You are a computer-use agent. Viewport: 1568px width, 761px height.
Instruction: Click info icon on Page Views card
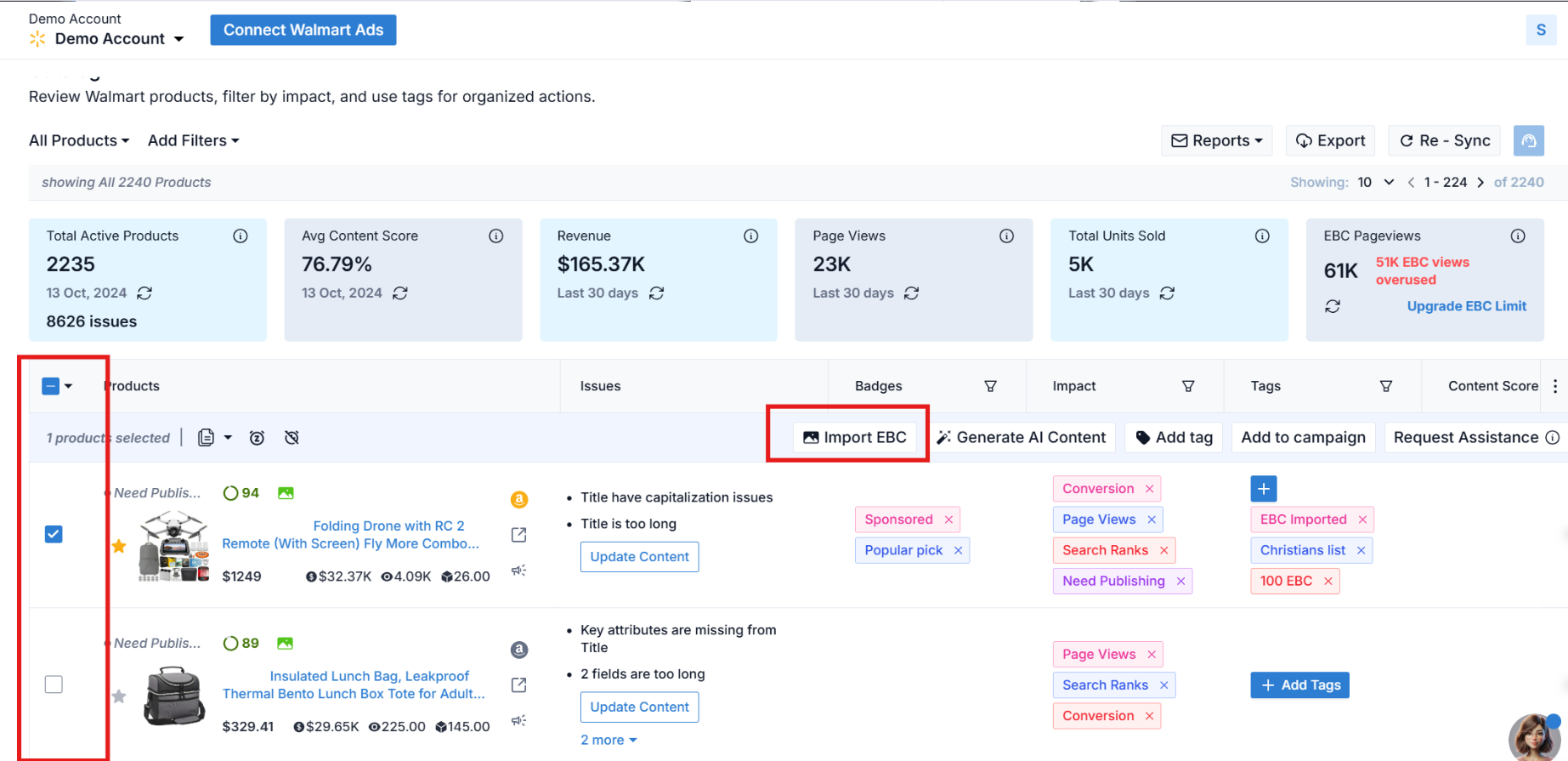(x=1007, y=236)
